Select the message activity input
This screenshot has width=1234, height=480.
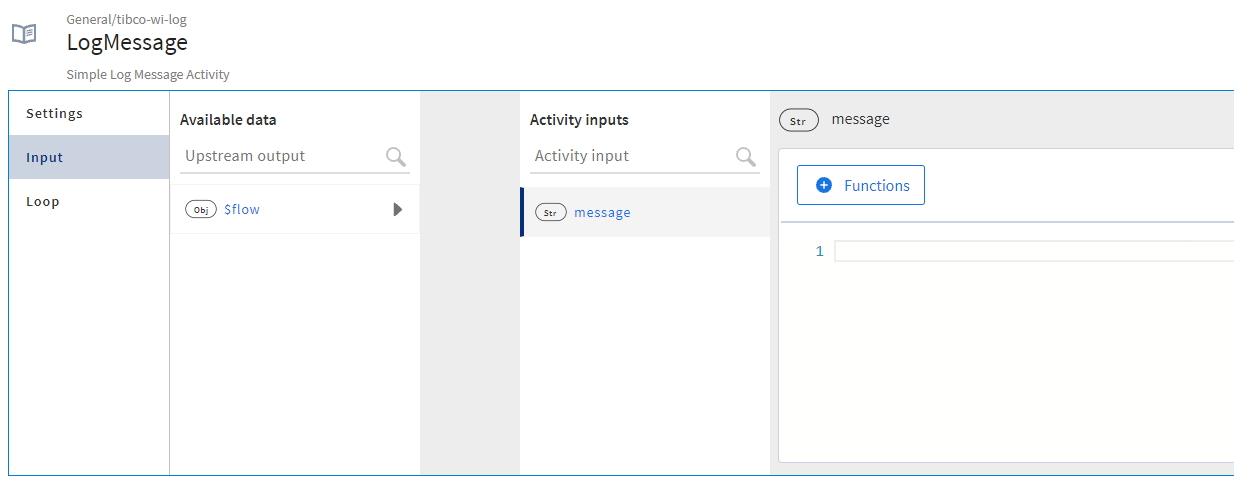tap(602, 213)
